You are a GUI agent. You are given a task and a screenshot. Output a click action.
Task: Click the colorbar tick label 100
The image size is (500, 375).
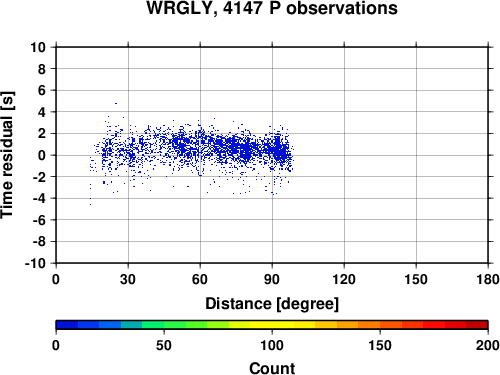tap(272, 345)
